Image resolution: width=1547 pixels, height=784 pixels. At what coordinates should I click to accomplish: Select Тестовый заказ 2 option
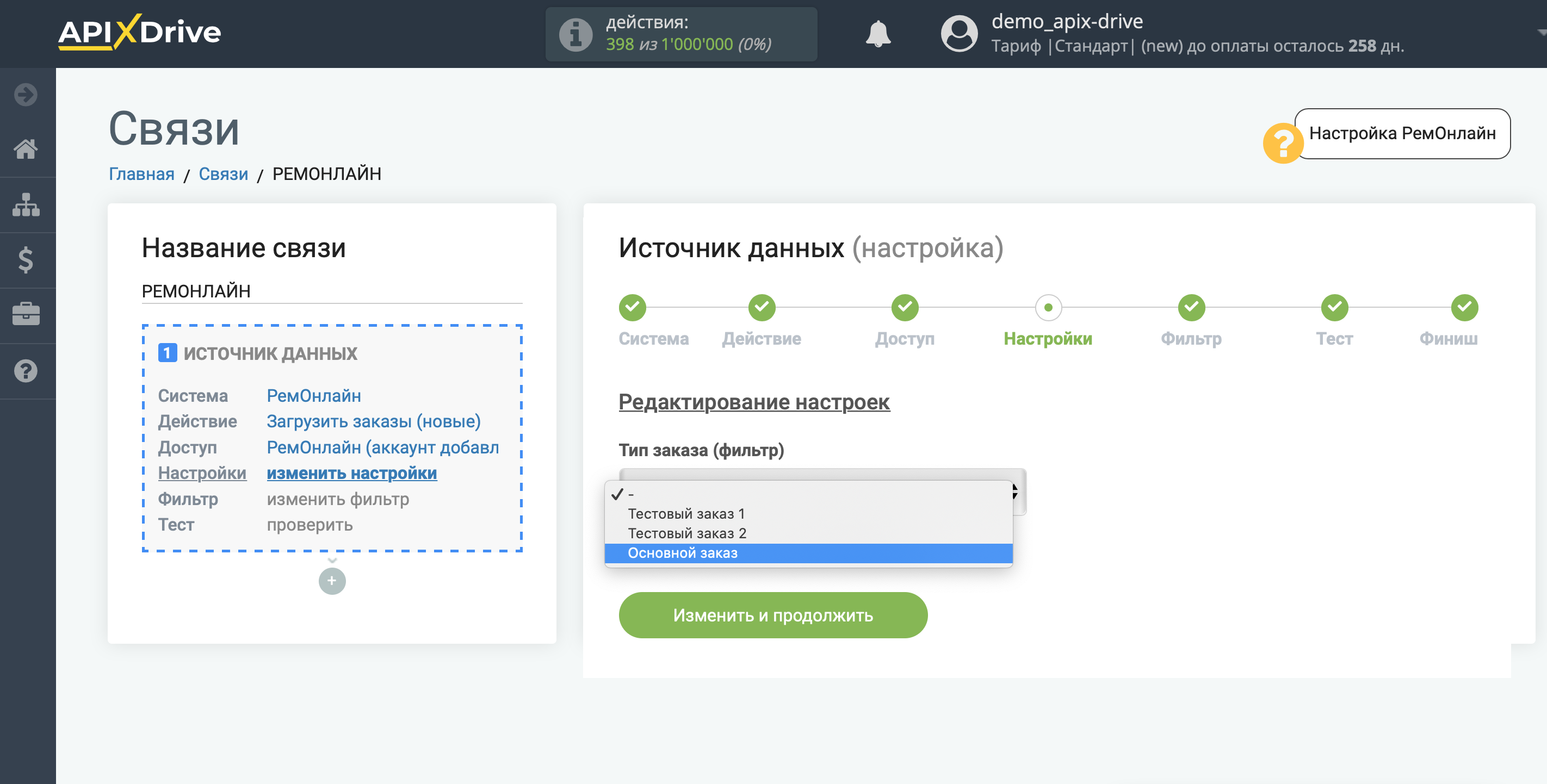click(x=808, y=533)
